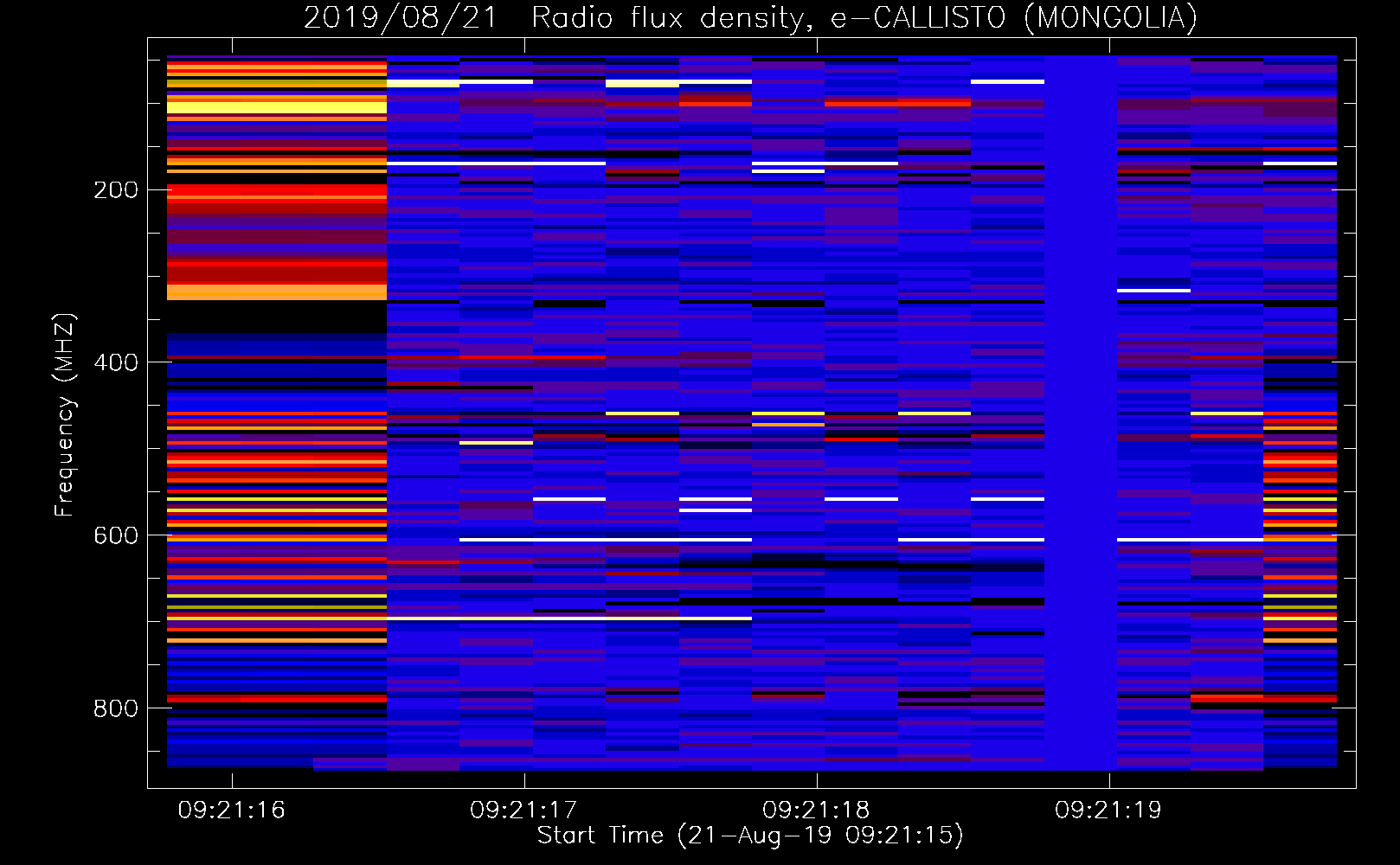Click the "800" frequency tick label

[x=116, y=708]
